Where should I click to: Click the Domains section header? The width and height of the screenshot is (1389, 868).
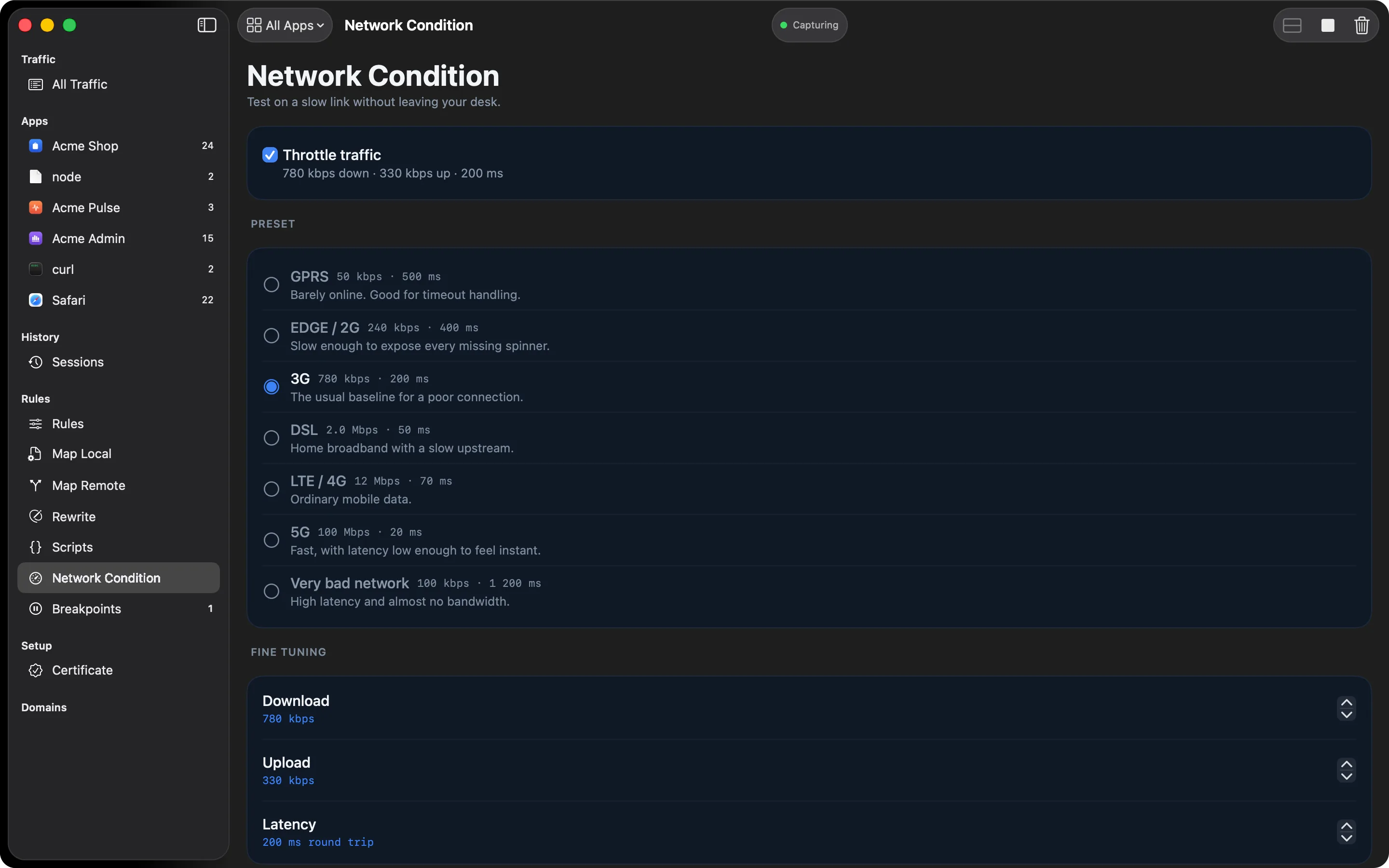[x=44, y=707]
